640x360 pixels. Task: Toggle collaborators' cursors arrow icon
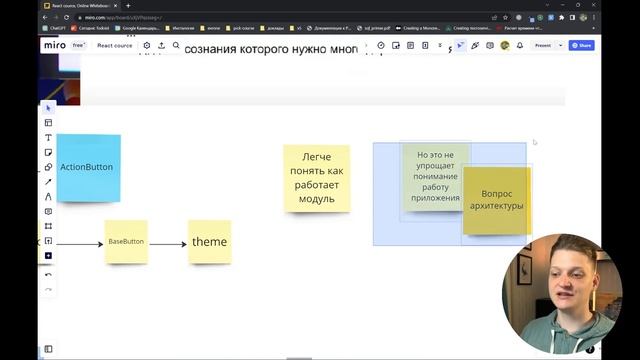pos(460,45)
